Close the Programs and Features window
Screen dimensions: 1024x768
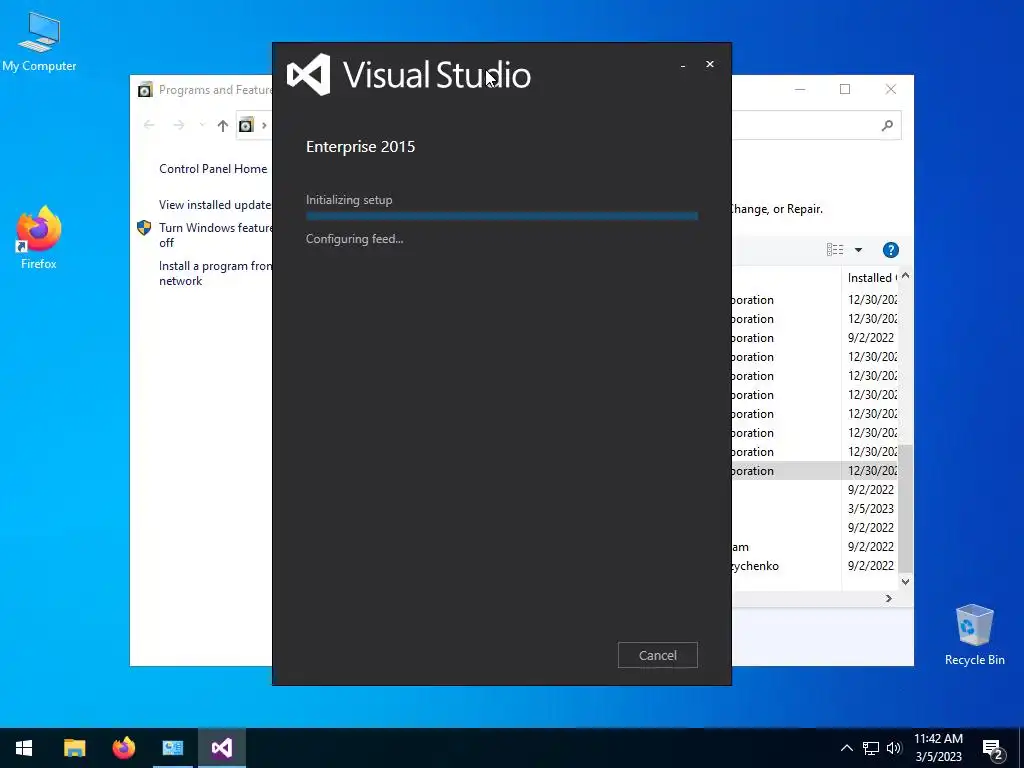891,89
